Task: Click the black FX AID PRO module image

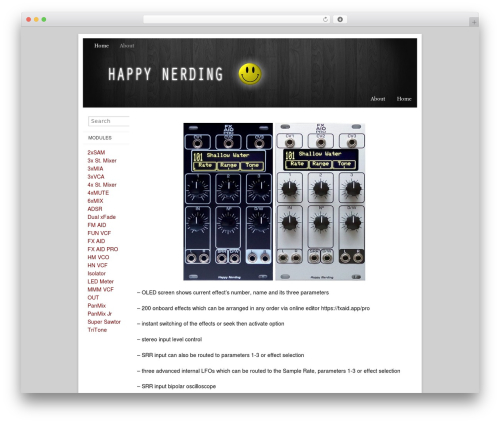Action: (228, 202)
